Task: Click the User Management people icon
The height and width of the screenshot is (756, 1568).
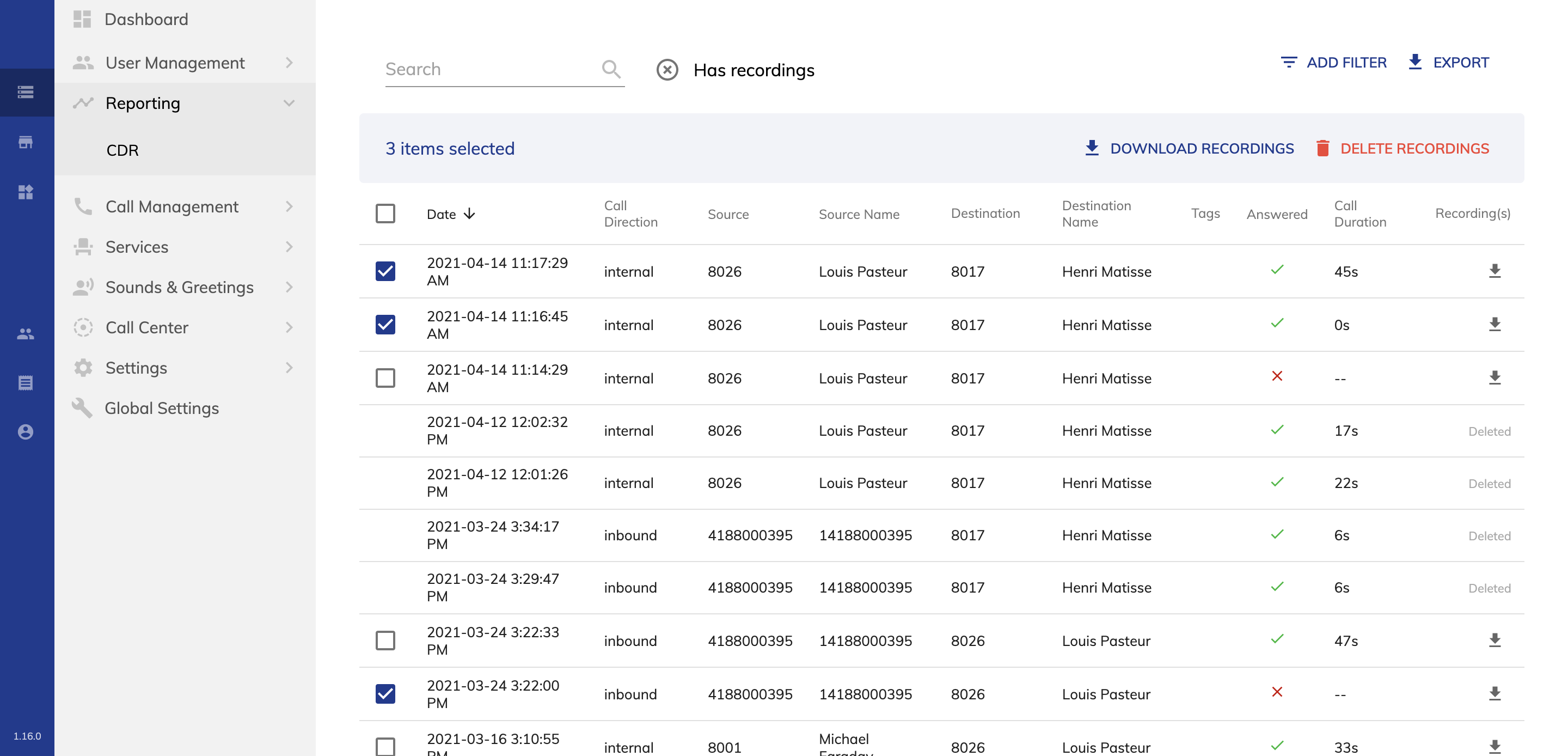Action: click(83, 63)
